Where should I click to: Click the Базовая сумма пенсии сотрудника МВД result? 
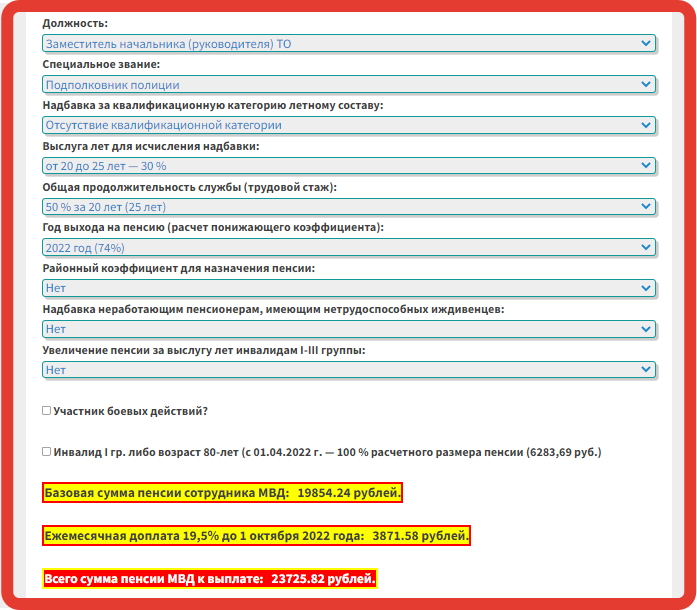click(222, 493)
